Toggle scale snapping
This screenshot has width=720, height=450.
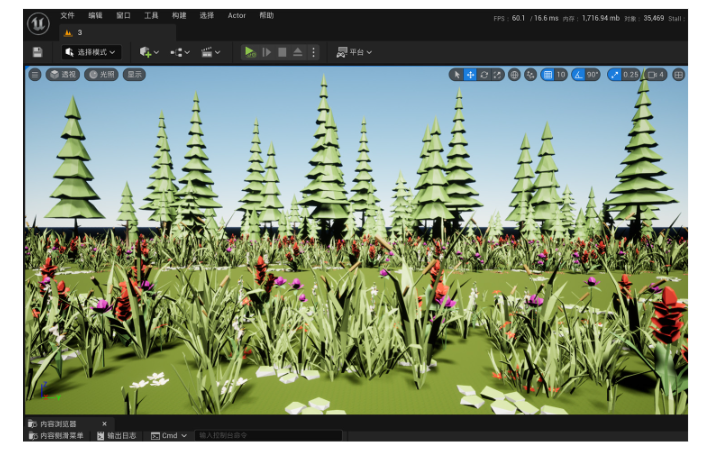tap(614, 75)
